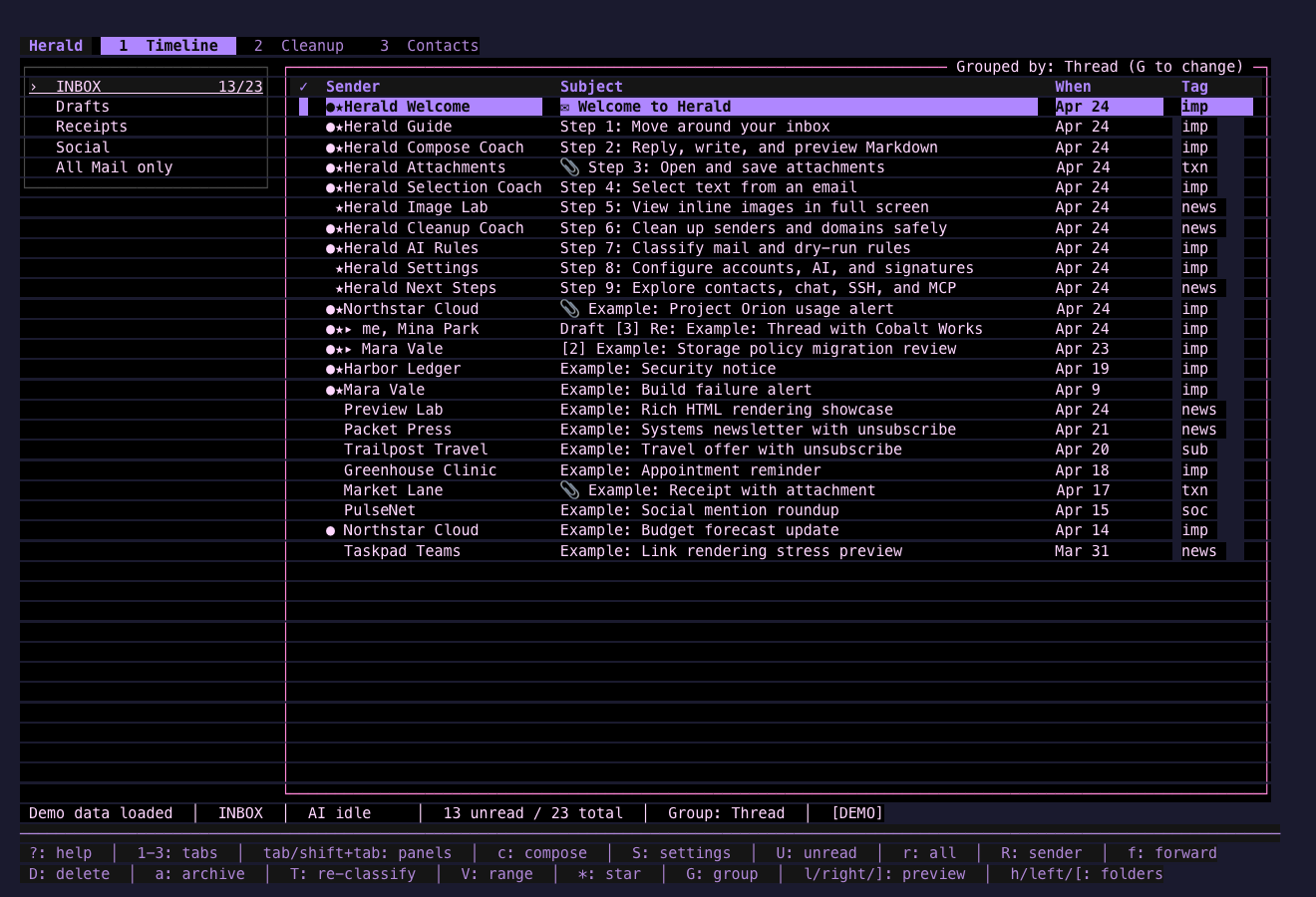
Task: Open the Contacts tab
Action: (x=429, y=46)
